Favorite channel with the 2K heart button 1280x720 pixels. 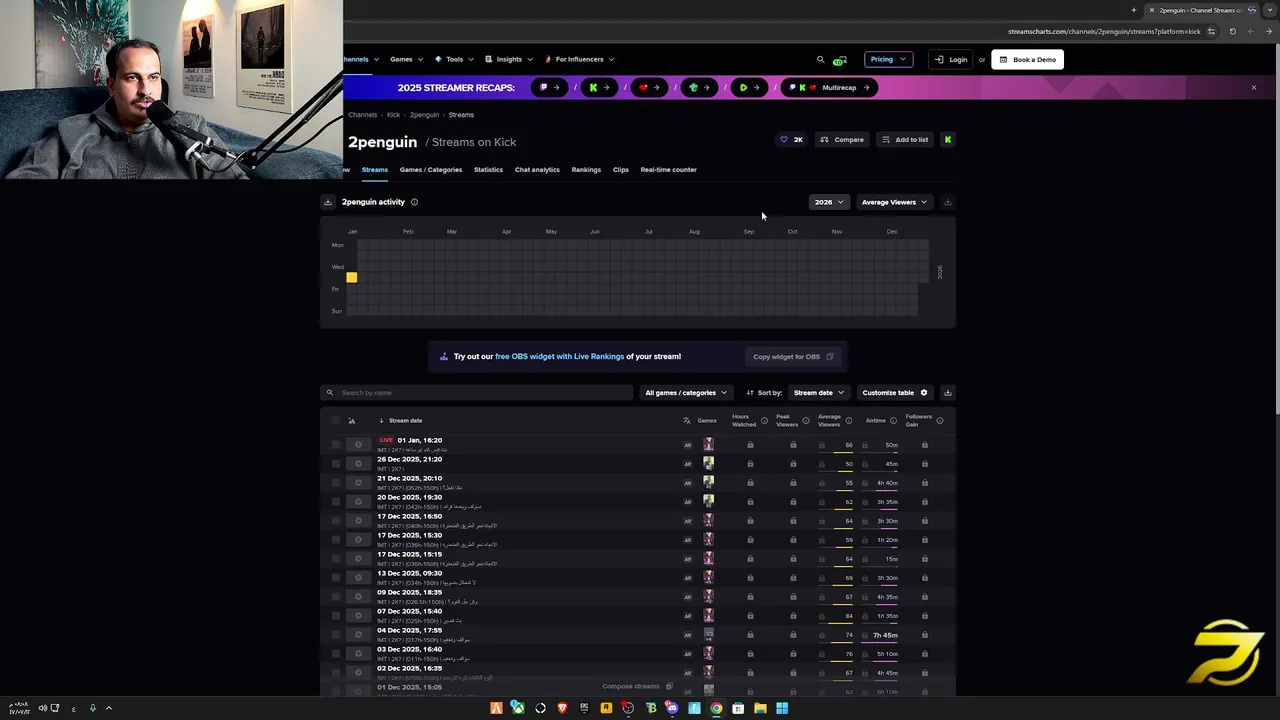click(x=791, y=140)
